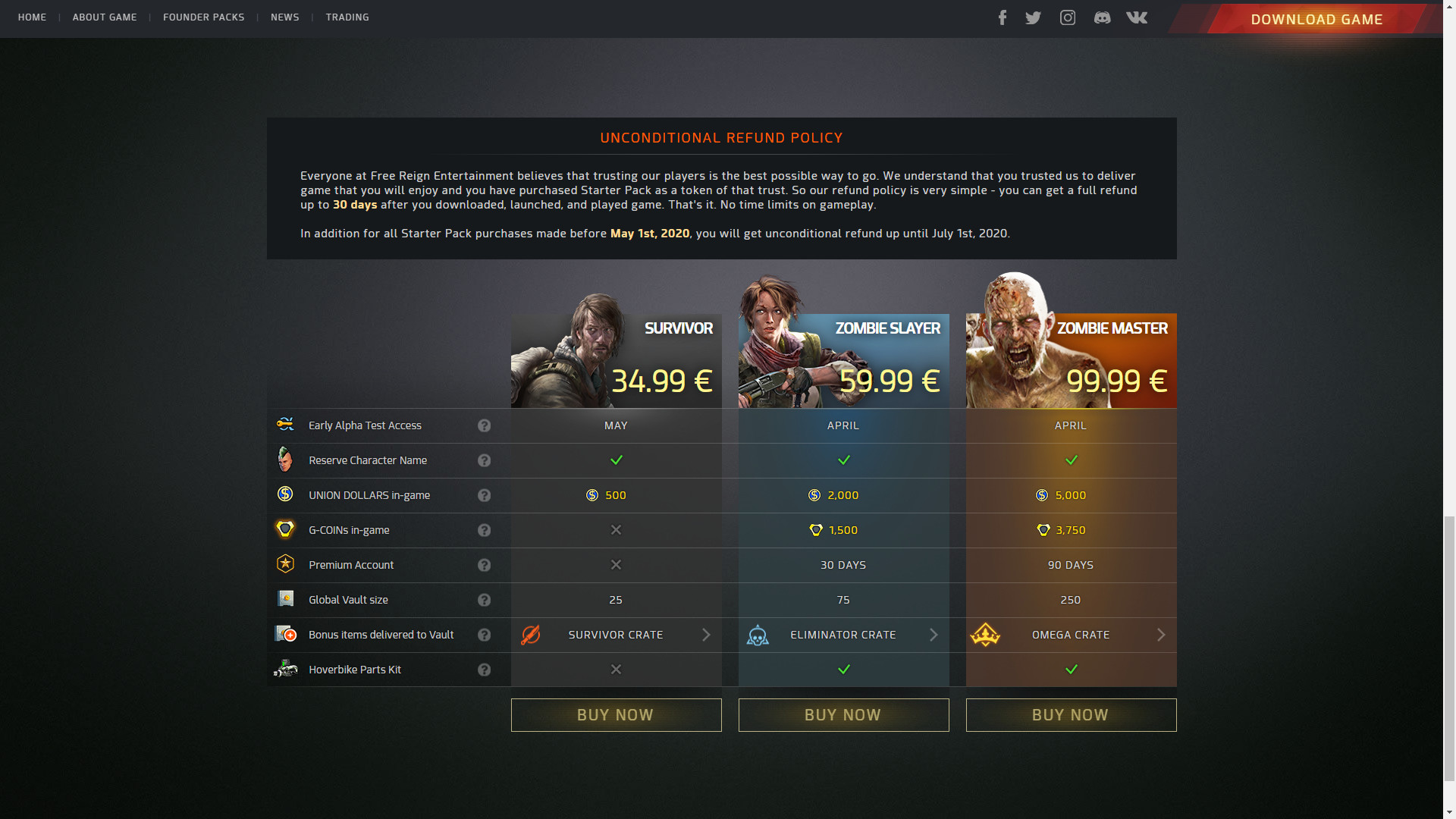Click the Omega Crate crown icon
Image resolution: width=1456 pixels, height=819 pixels.
point(985,635)
